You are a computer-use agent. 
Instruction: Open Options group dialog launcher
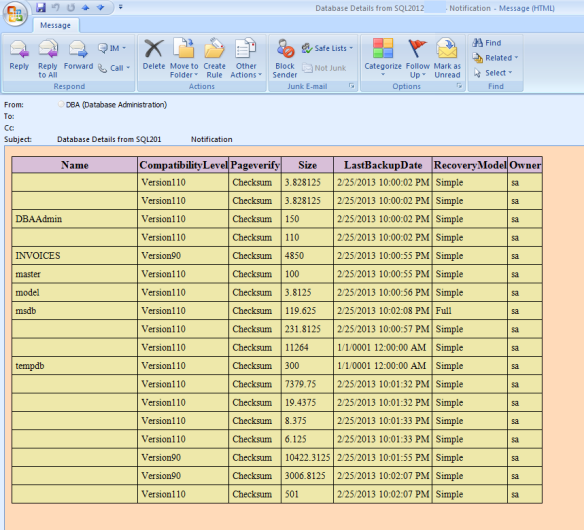(459, 86)
